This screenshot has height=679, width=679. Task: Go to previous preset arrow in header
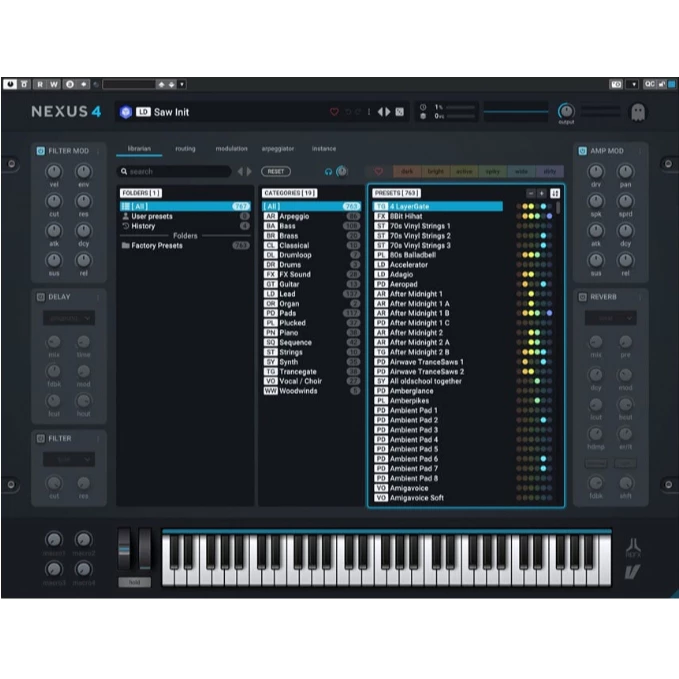click(380, 112)
